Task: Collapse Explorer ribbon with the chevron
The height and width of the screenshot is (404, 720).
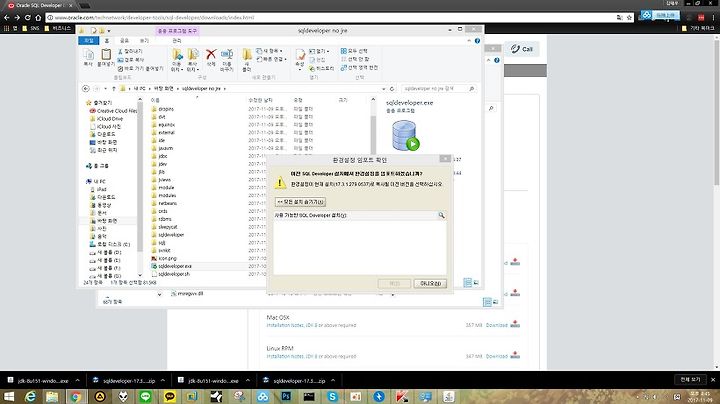Action: point(469,41)
